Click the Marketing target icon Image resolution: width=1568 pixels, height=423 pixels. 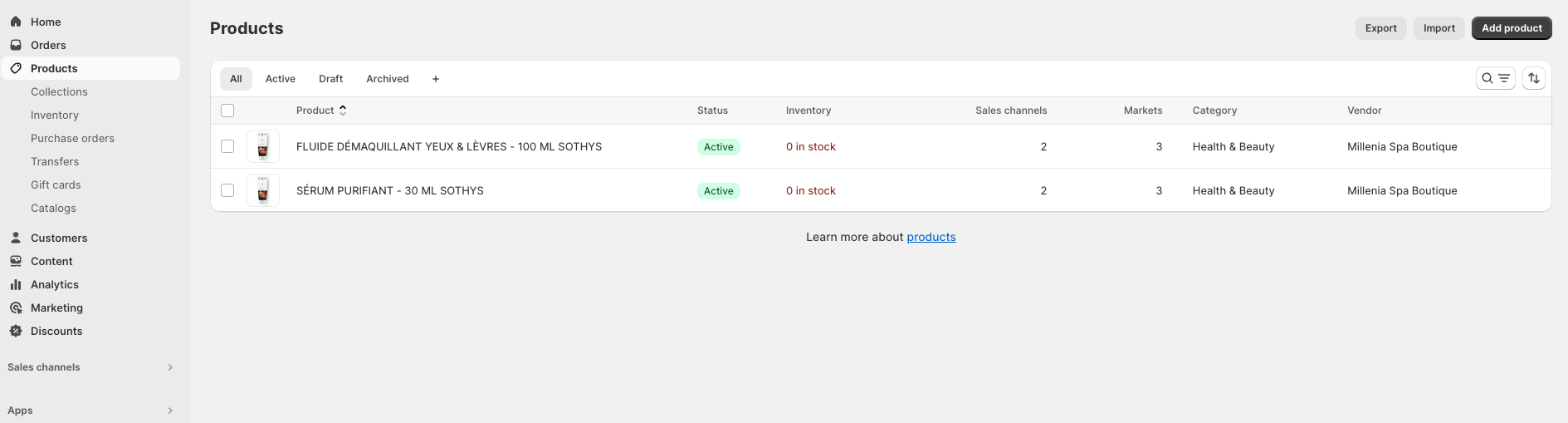[16, 307]
